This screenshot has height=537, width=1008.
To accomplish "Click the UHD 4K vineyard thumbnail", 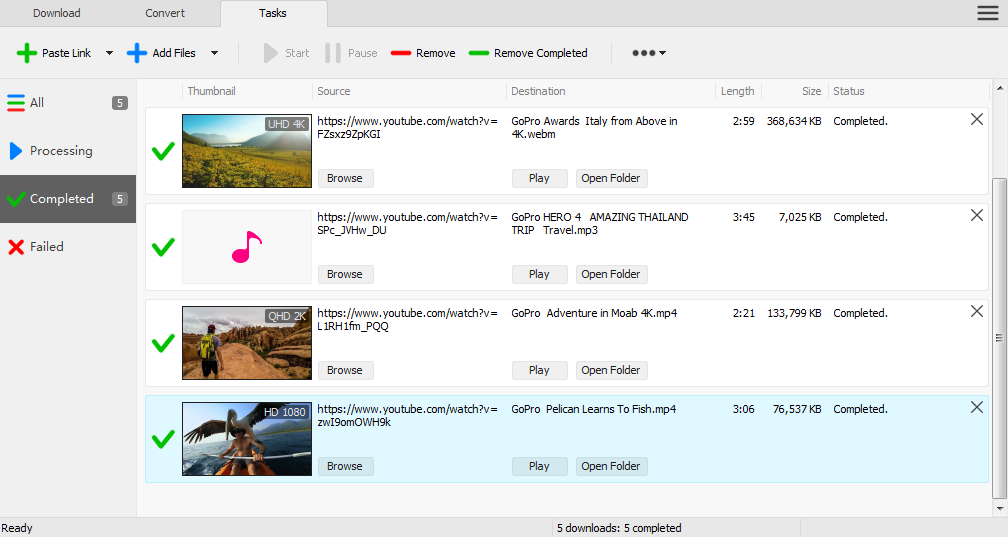I will tap(247, 151).
